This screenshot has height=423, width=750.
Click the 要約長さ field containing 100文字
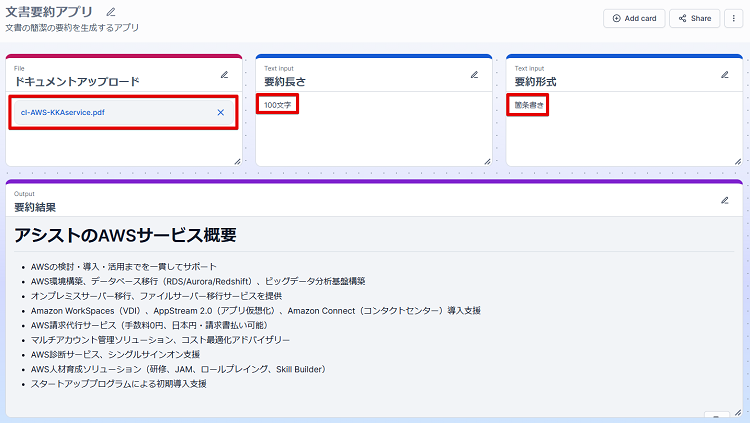coord(276,104)
